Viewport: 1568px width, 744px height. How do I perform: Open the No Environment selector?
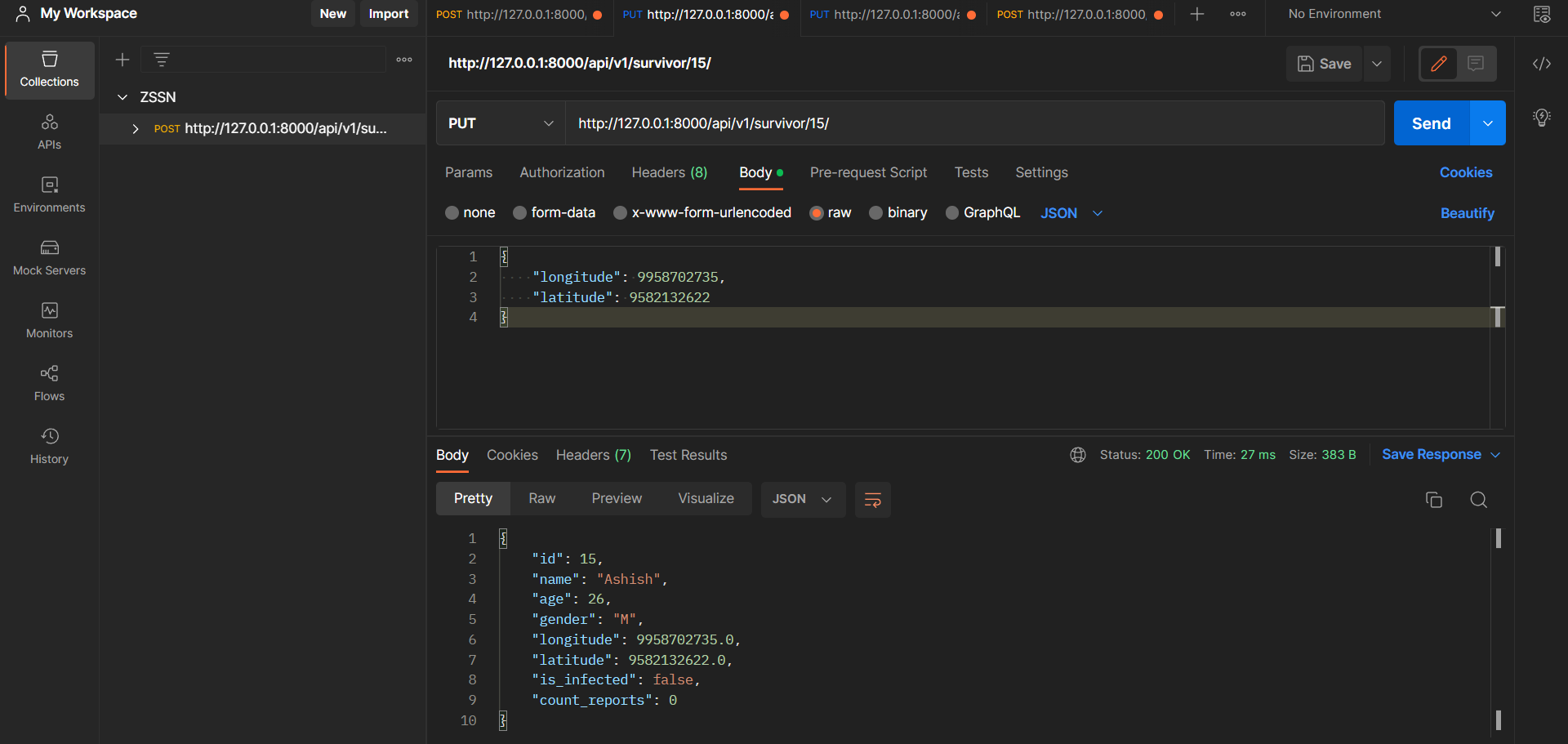pyautogui.click(x=1388, y=13)
